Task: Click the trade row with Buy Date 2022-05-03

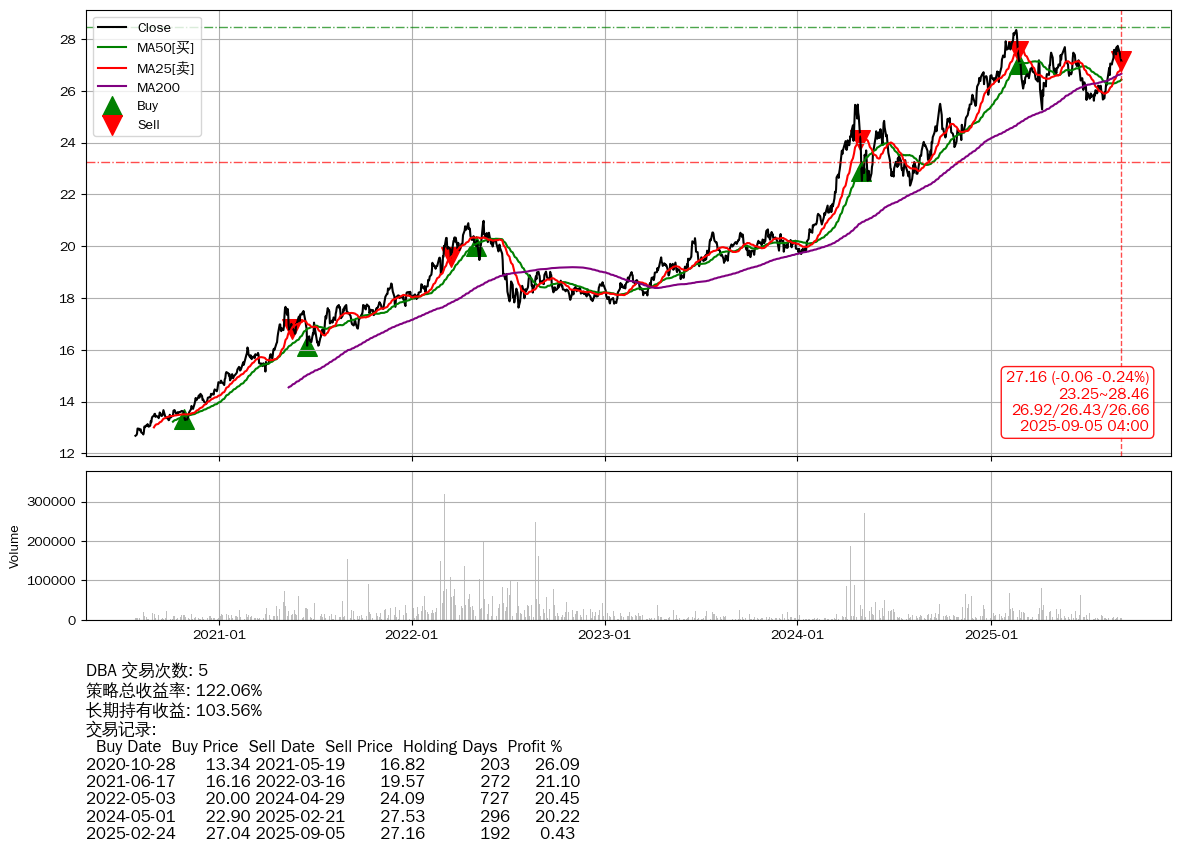Action: [x=333, y=798]
